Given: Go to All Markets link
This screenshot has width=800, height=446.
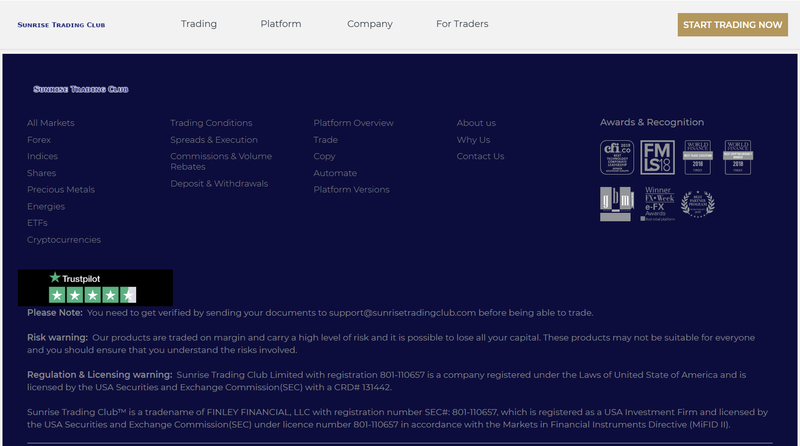Looking at the screenshot, I should [x=51, y=123].
